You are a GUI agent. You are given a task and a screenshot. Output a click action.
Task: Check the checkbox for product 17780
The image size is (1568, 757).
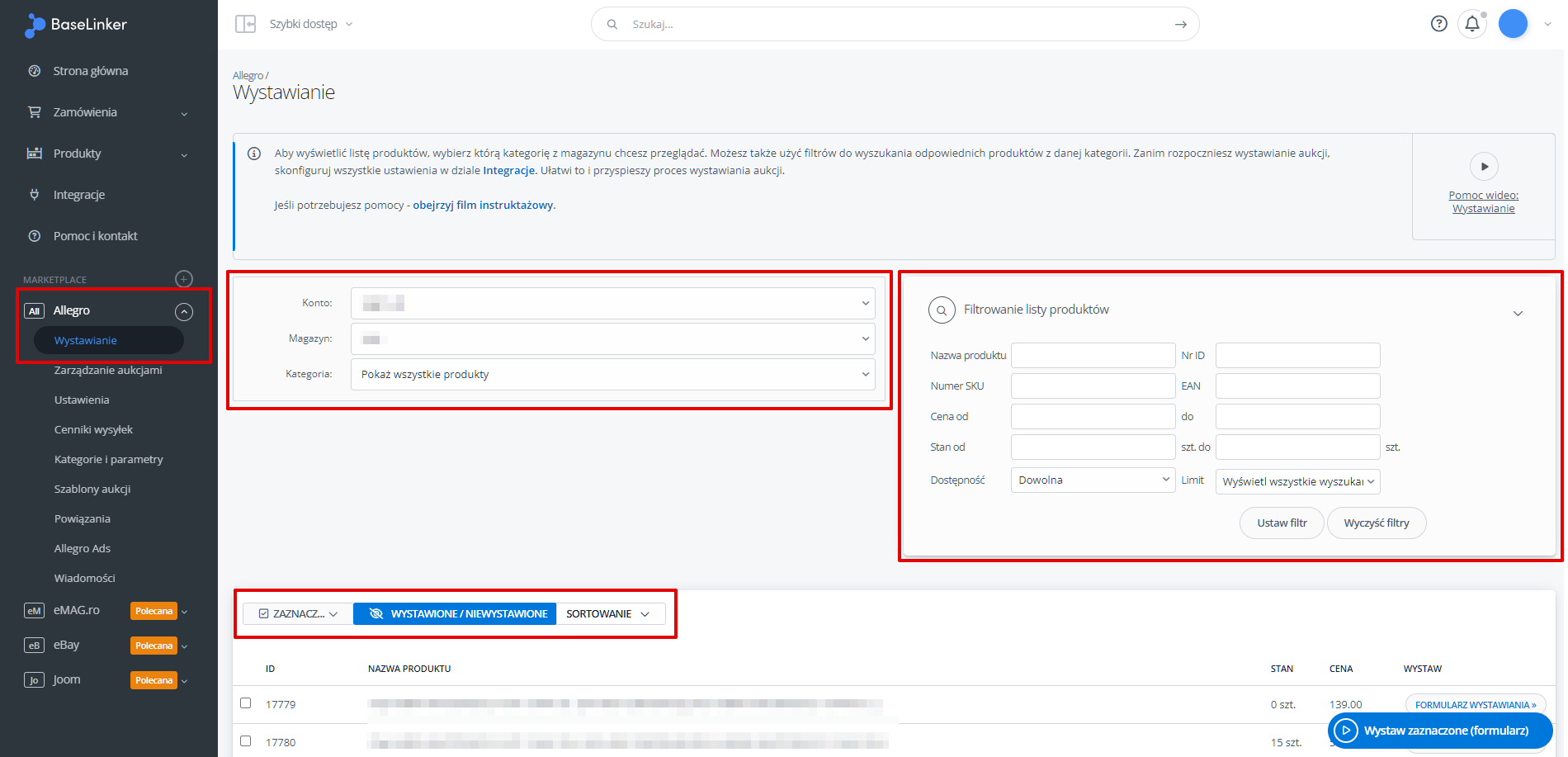pyautogui.click(x=245, y=741)
